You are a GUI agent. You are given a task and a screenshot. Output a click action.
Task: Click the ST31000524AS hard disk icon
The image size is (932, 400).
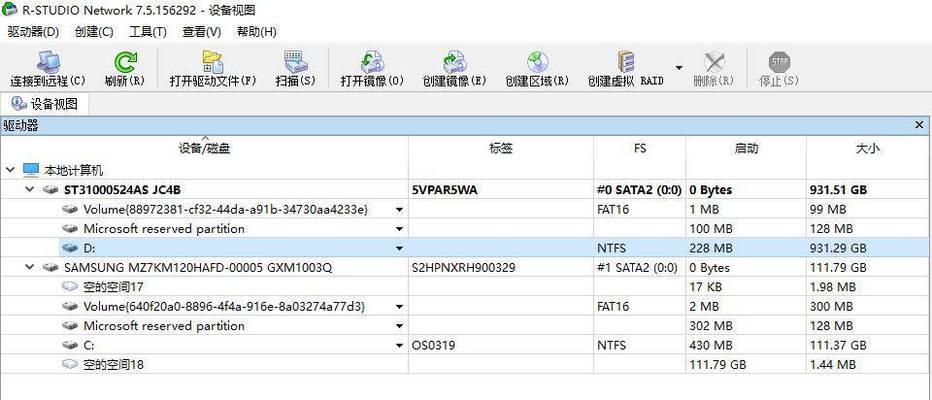pyautogui.click(x=51, y=190)
